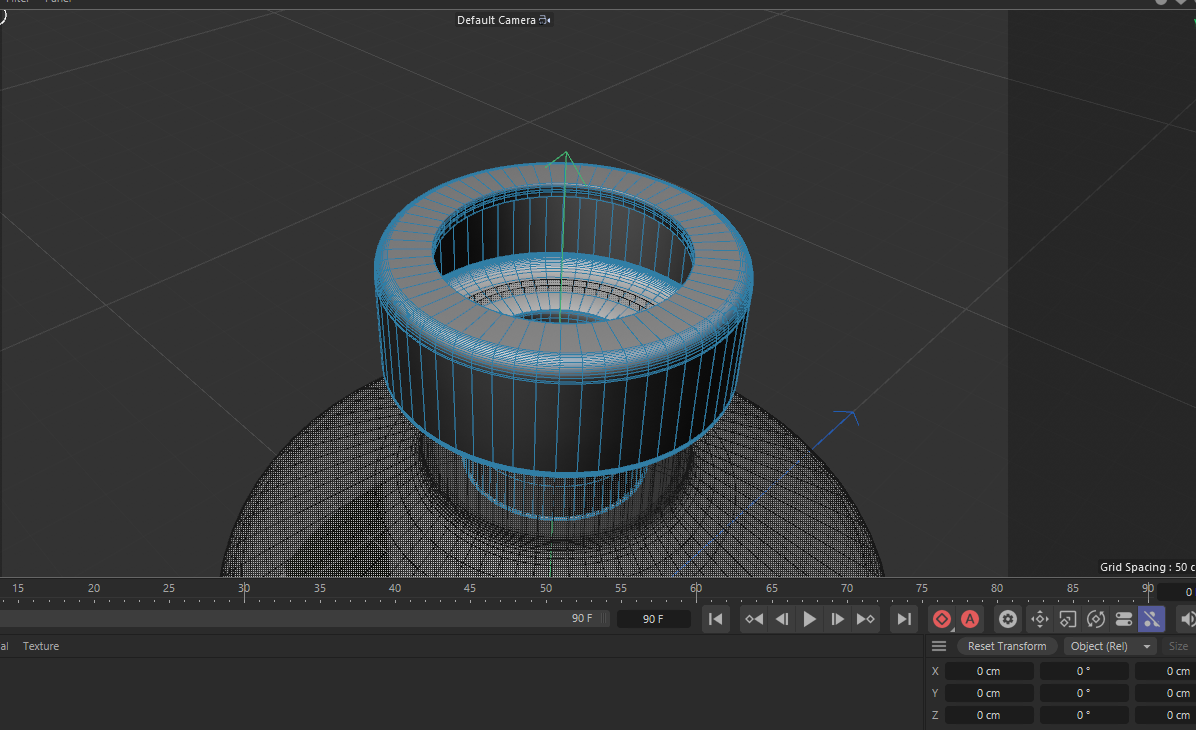Click the sound speaker icon by the timeline
This screenshot has width=1196, height=730.
click(x=1187, y=619)
